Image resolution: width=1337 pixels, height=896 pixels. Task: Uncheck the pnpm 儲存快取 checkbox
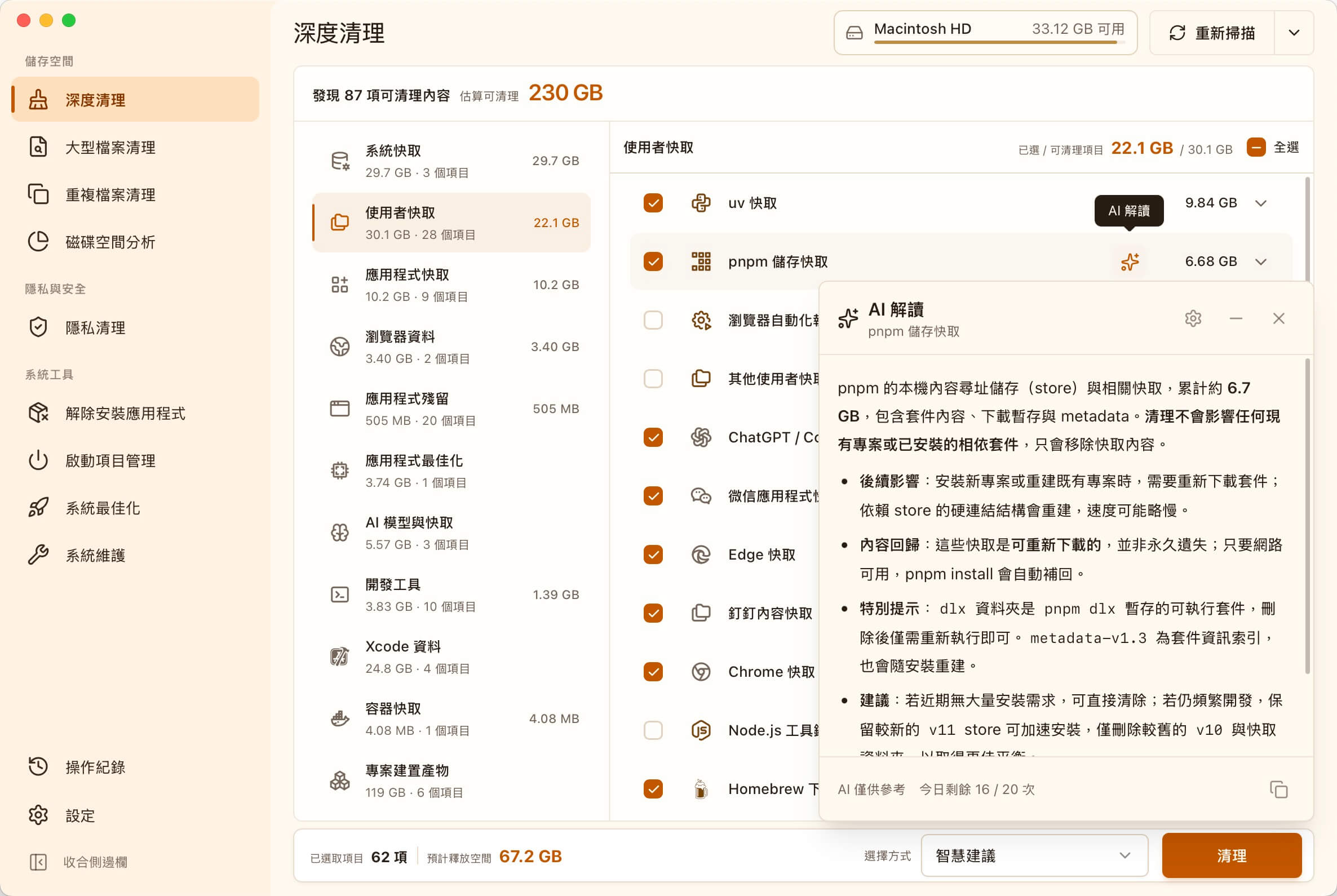click(x=653, y=261)
